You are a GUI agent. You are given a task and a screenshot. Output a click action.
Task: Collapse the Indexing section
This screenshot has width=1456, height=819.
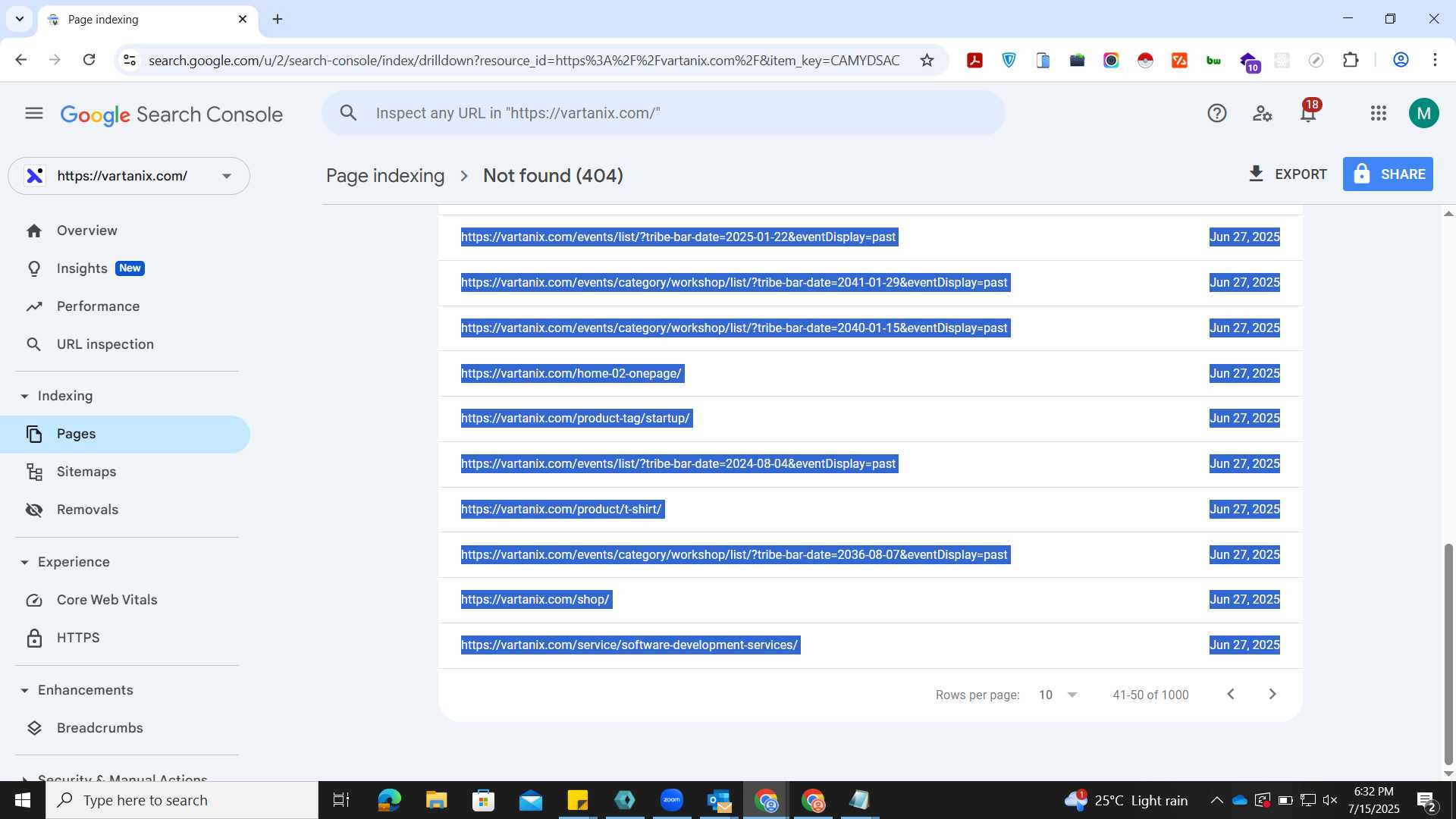[57, 396]
